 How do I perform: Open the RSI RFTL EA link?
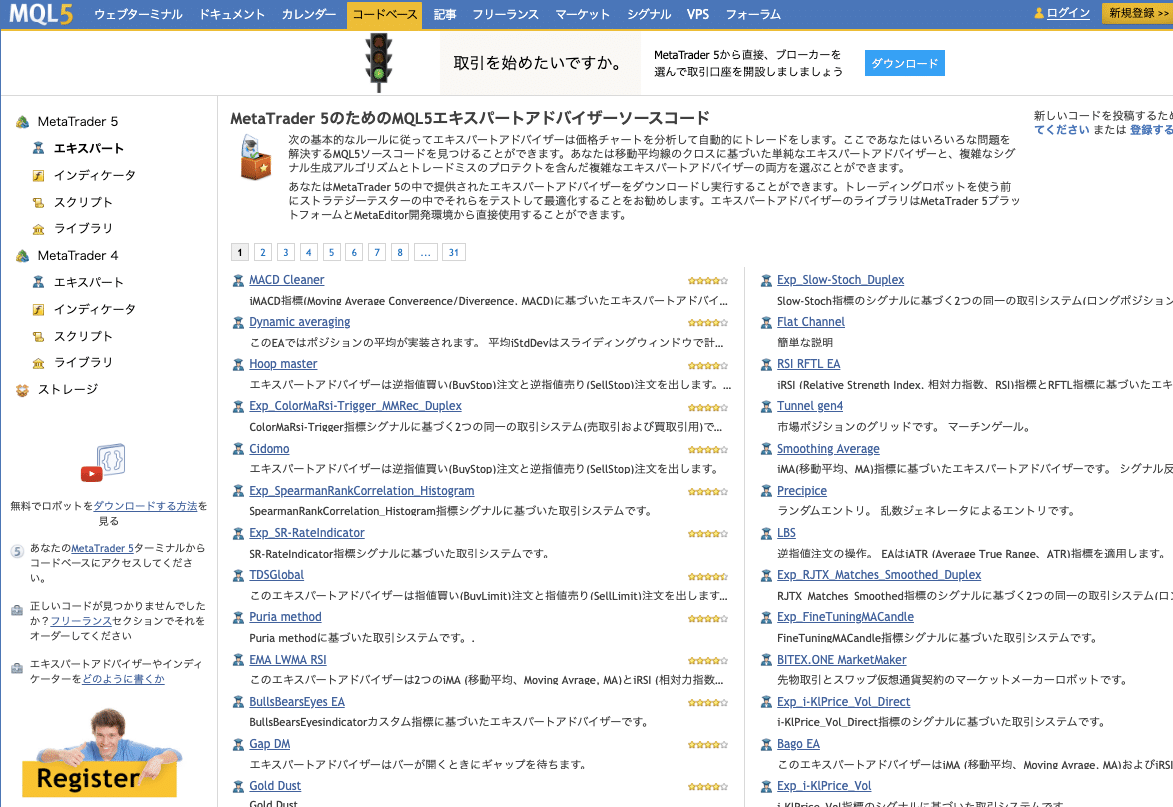(808, 364)
